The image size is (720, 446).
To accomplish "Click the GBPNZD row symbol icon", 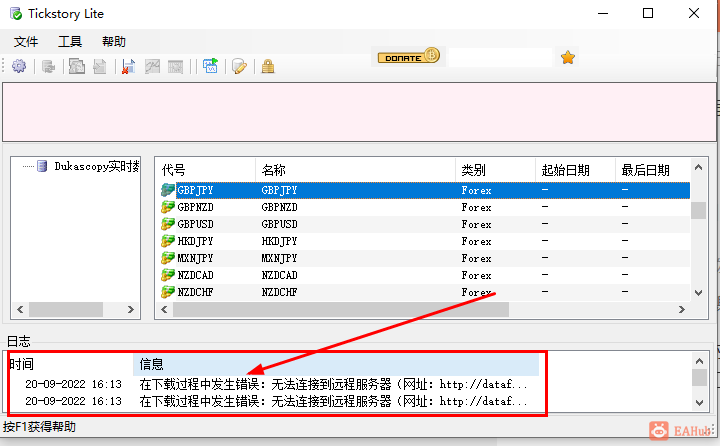I will point(168,207).
